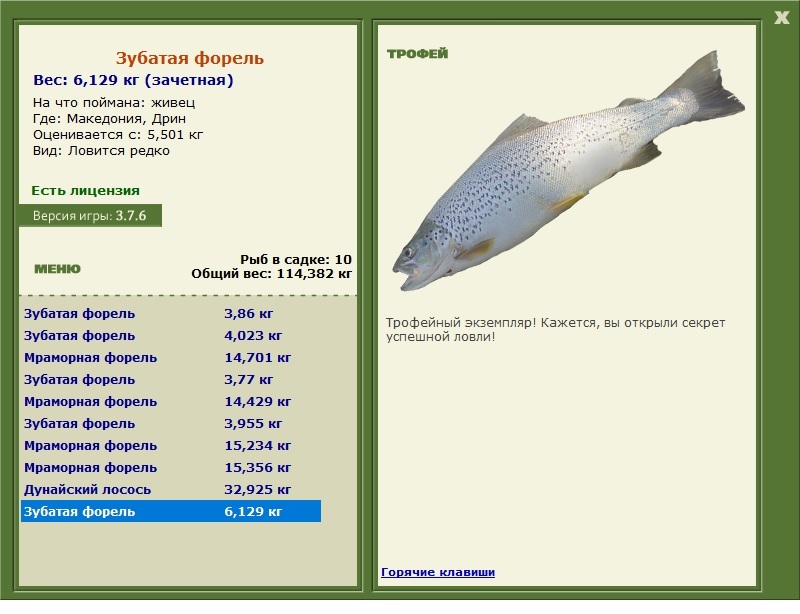
Task: Click the Общий вес total text
Action: 271,274
